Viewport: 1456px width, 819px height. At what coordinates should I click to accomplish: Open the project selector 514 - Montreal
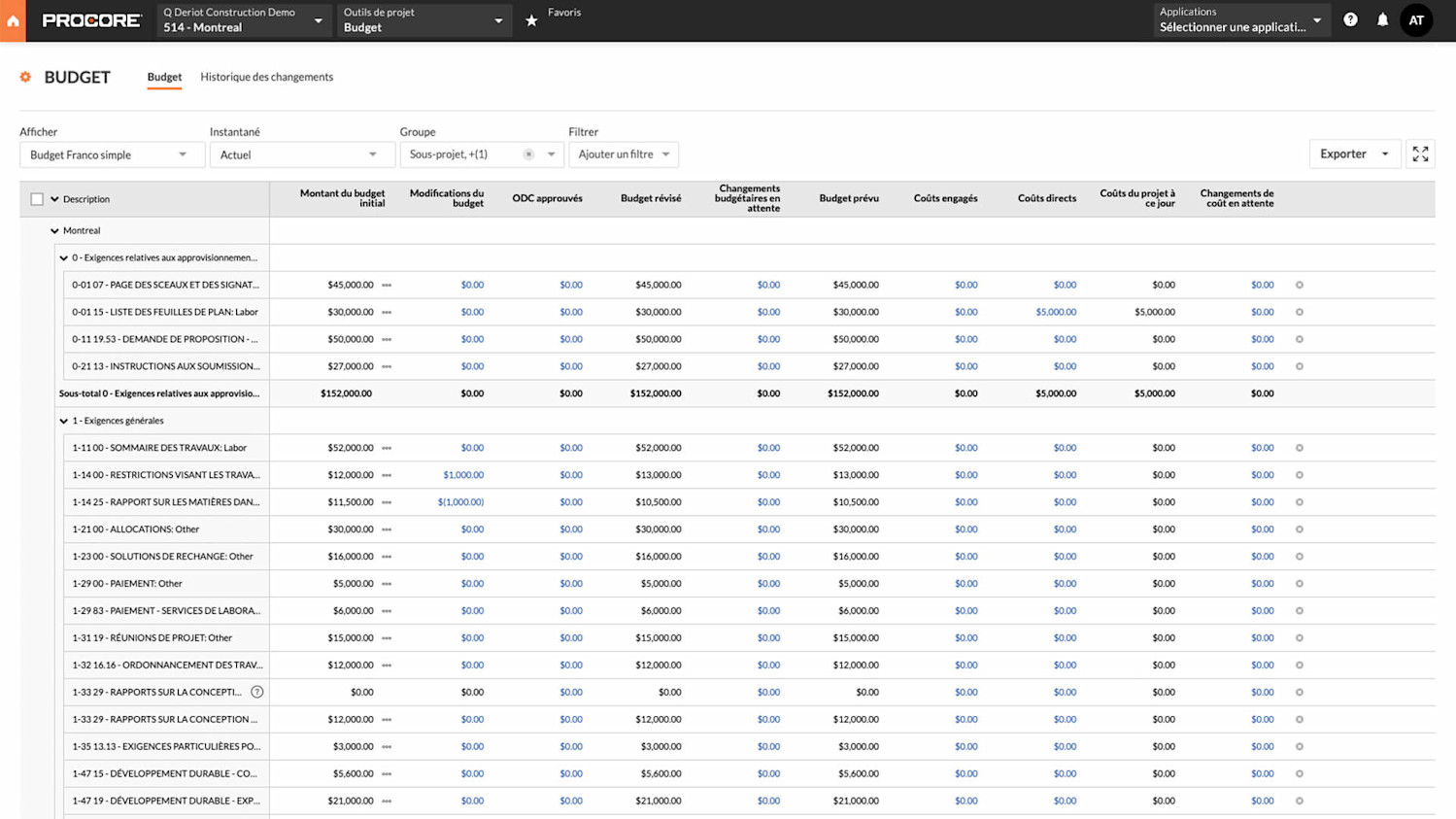tap(243, 20)
